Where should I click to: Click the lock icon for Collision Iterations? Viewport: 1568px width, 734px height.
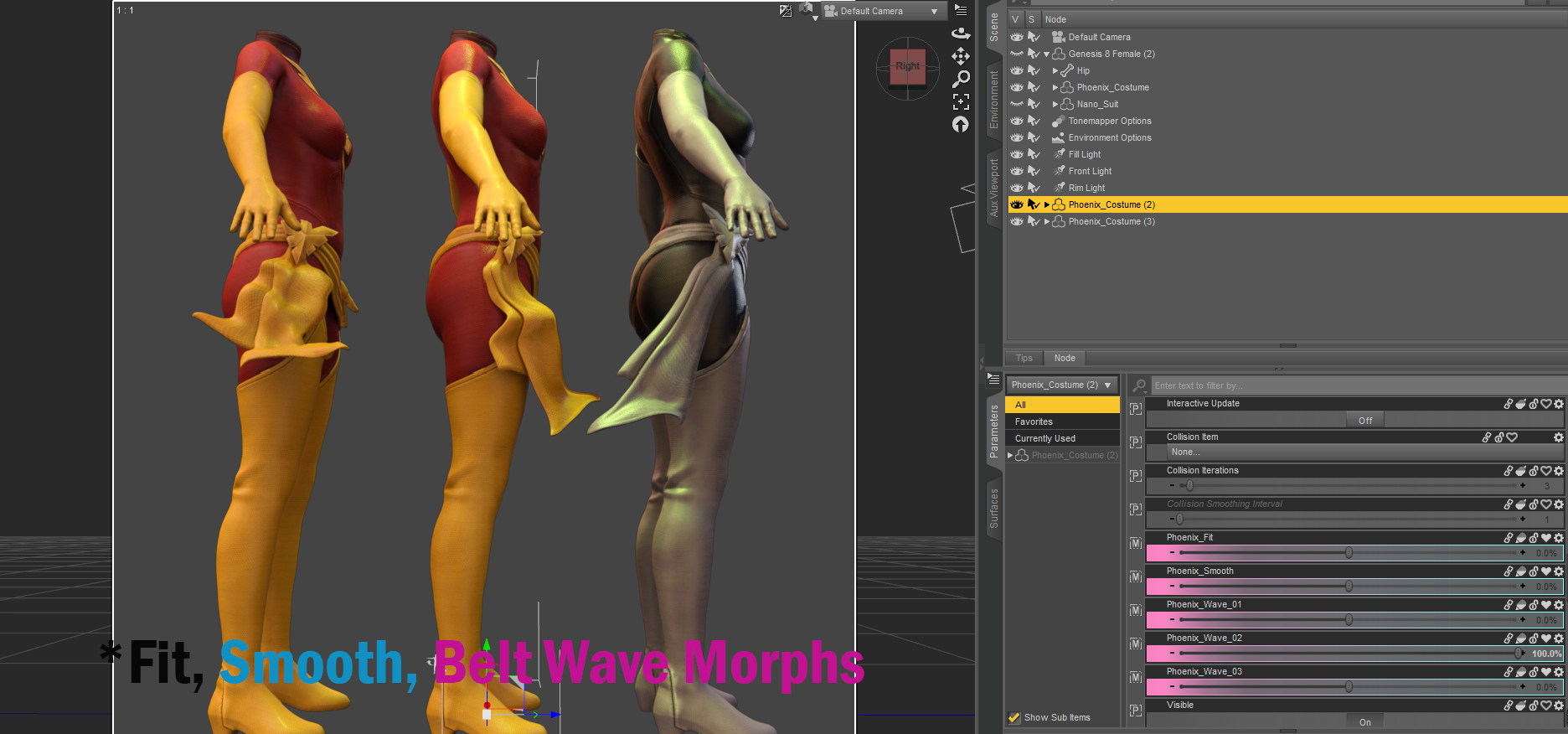pos(1534,471)
